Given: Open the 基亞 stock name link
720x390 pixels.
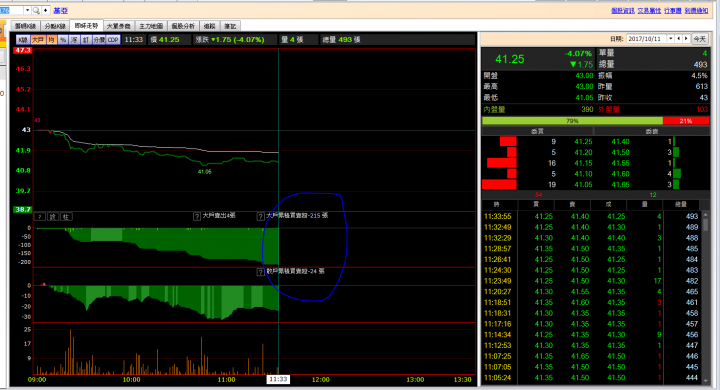Looking at the screenshot, I should click(61, 10).
